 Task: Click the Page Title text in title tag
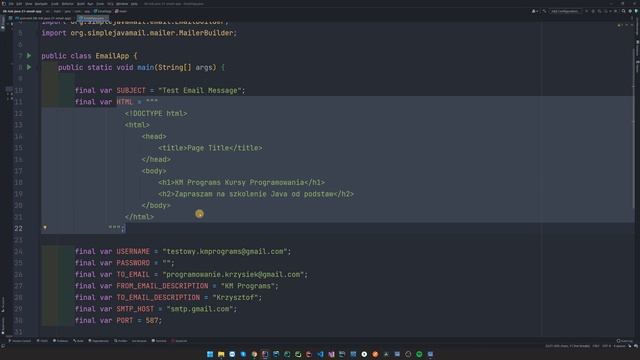(208, 148)
